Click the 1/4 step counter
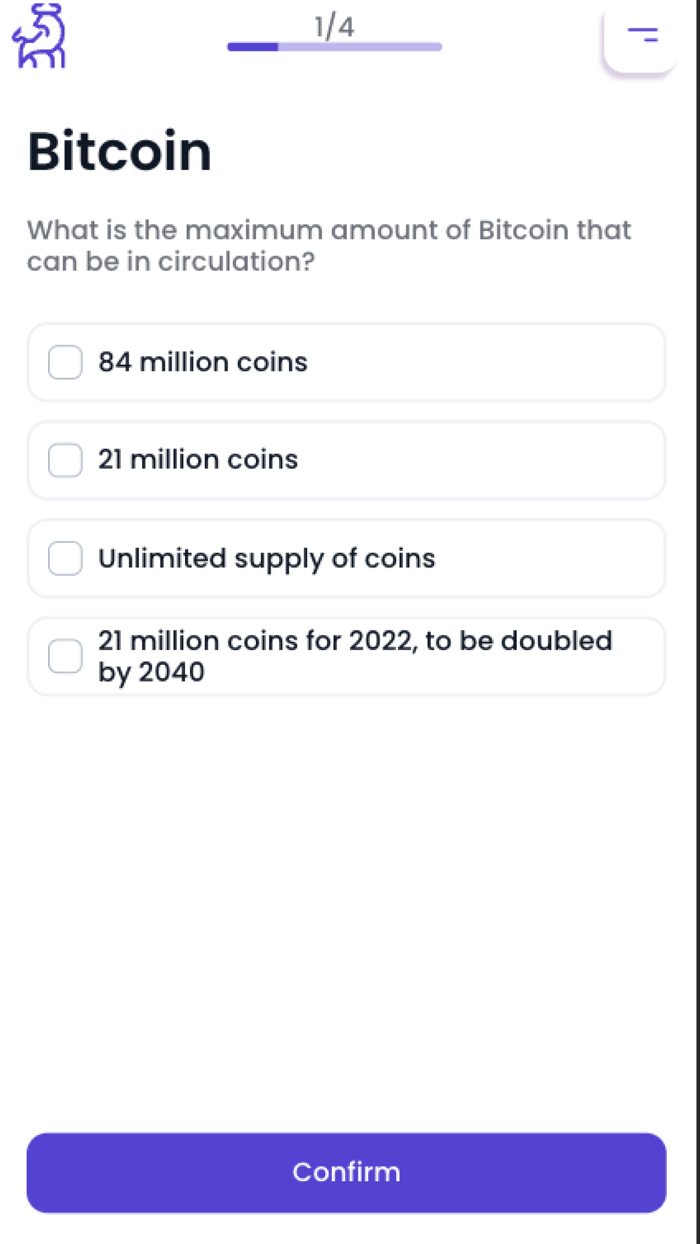Image resolution: width=700 pixels, height=1244 pixels. point(334,27)
